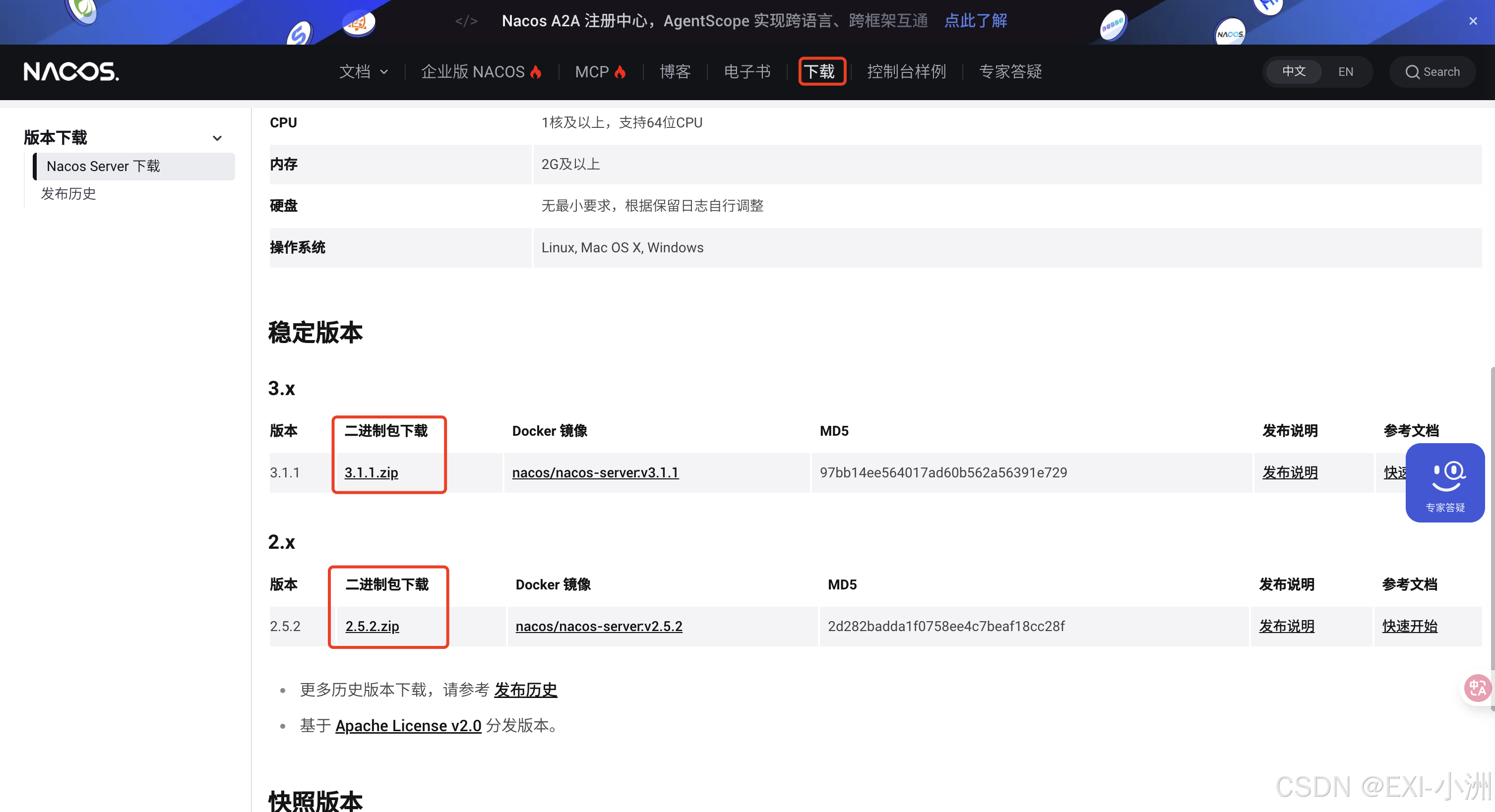Download the 3.1.1.zip binary package

372,473
